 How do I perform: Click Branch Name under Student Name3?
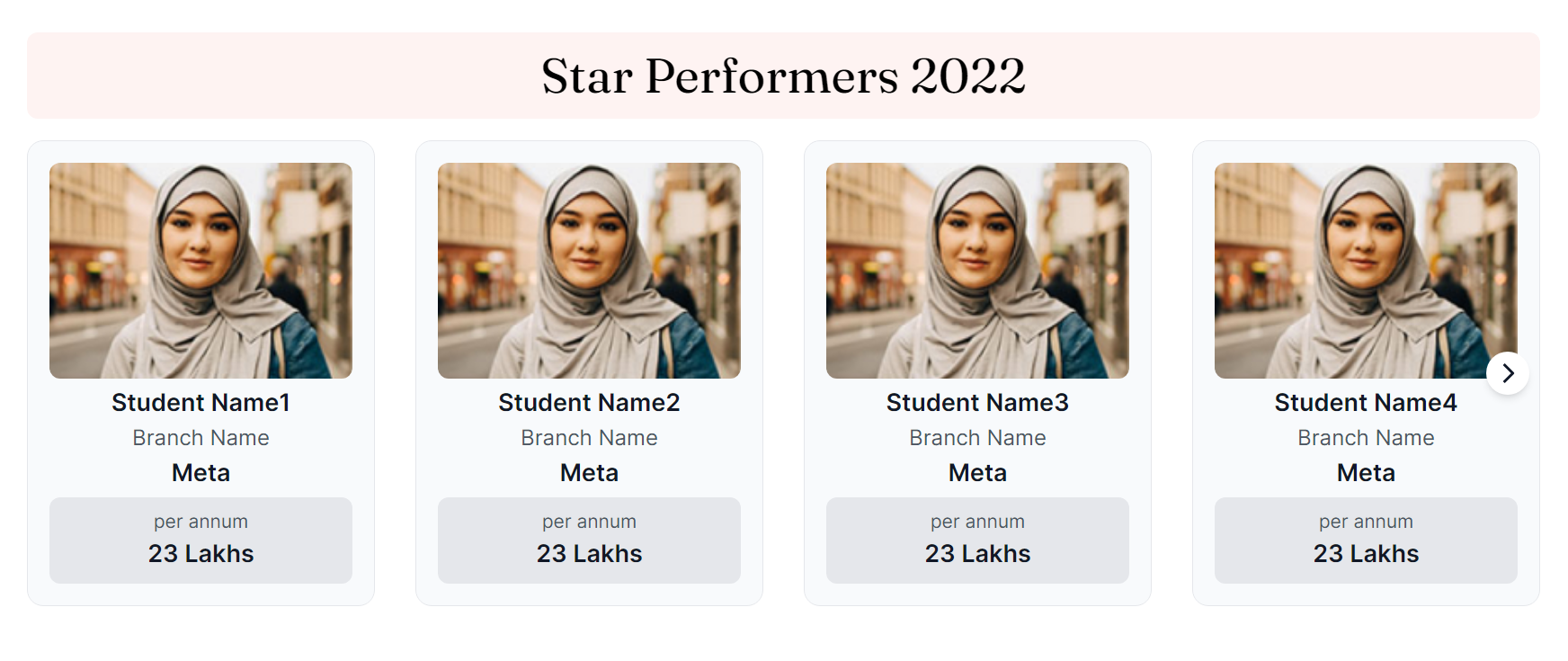click(x=977, y=438)
